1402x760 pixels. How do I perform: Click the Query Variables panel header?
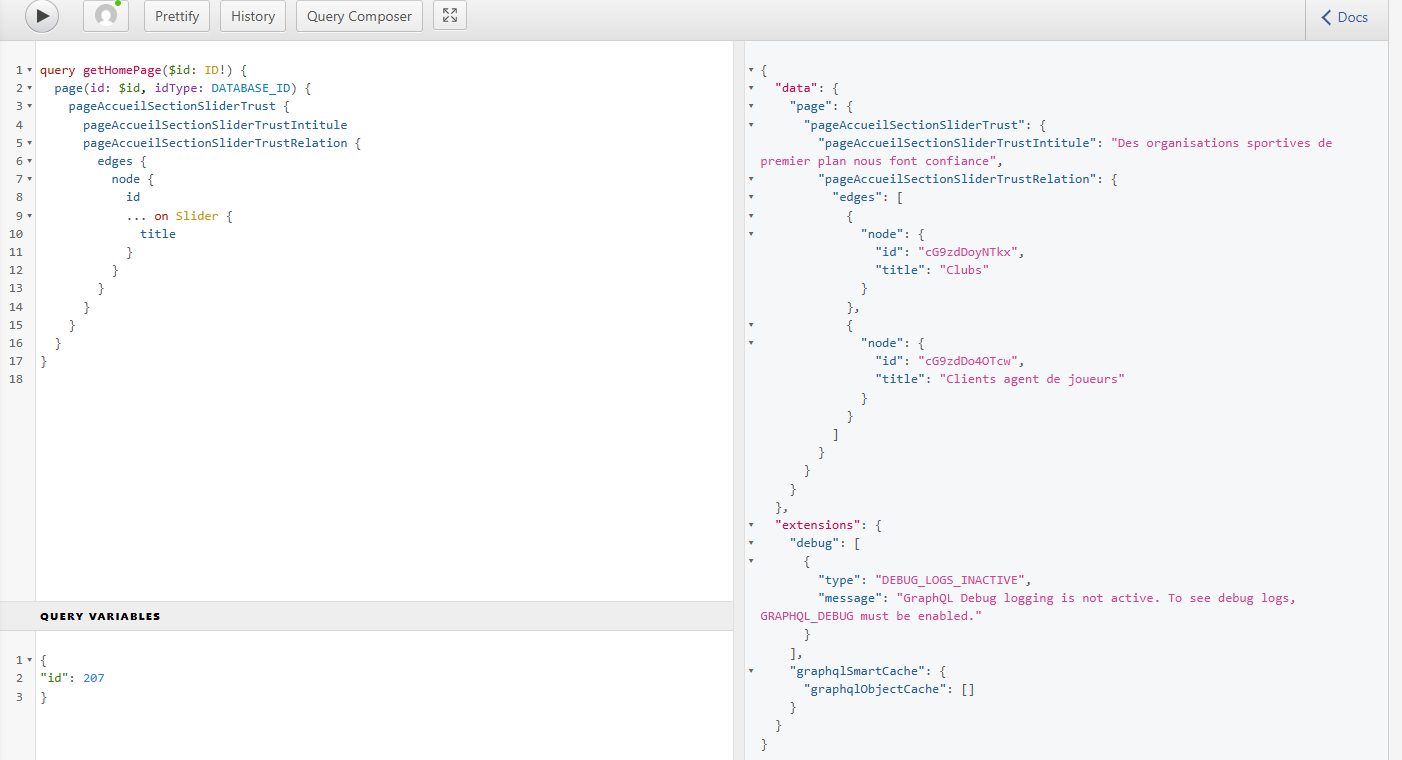366,616
